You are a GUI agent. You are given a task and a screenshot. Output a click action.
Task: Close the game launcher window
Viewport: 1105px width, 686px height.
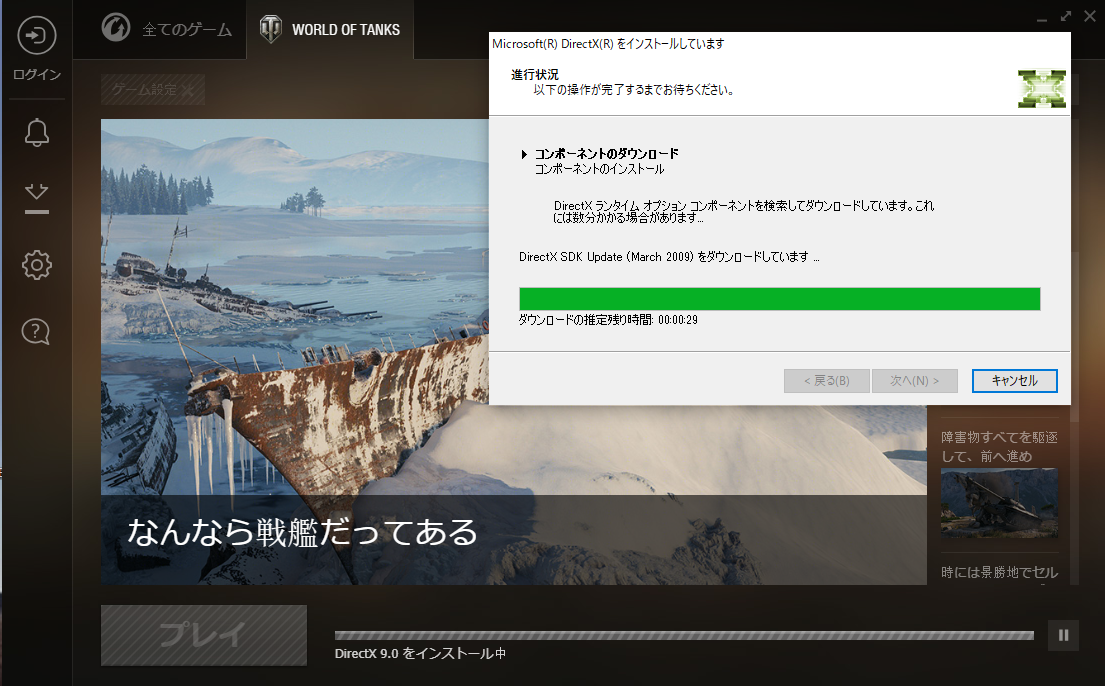(x=1089, y=16)
